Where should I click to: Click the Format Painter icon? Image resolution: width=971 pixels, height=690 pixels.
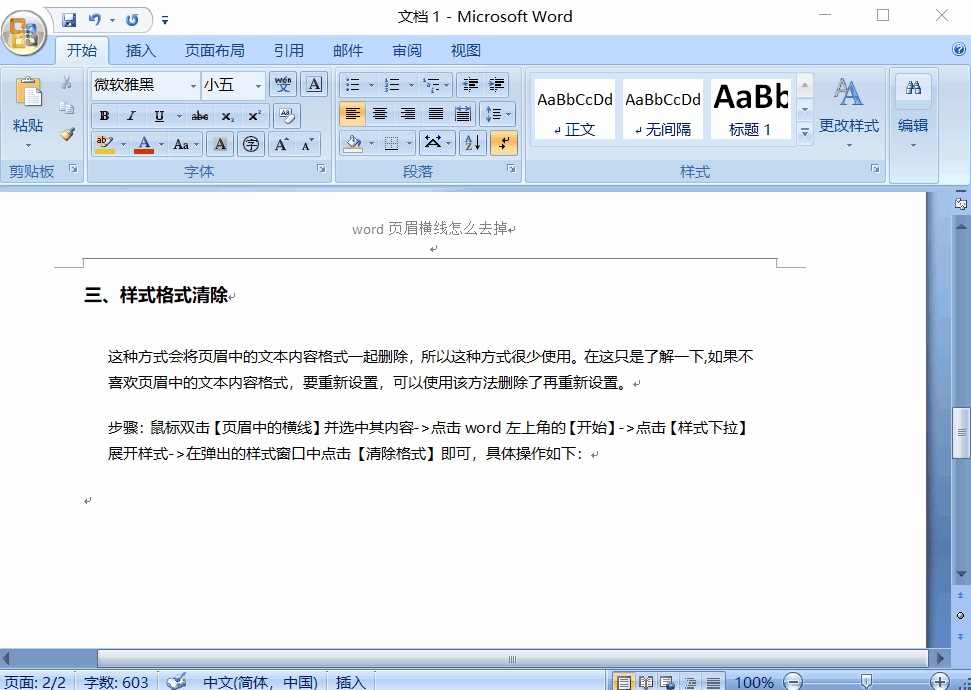[68, 133]
